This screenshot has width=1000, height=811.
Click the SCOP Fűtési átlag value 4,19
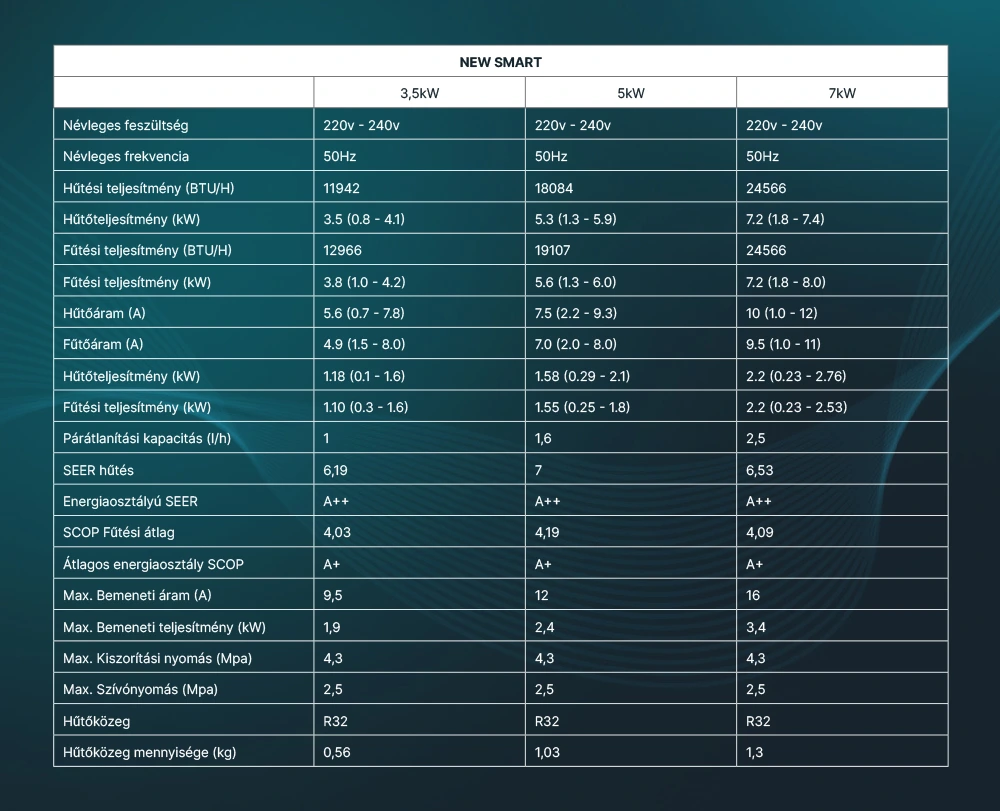[548, 532]
